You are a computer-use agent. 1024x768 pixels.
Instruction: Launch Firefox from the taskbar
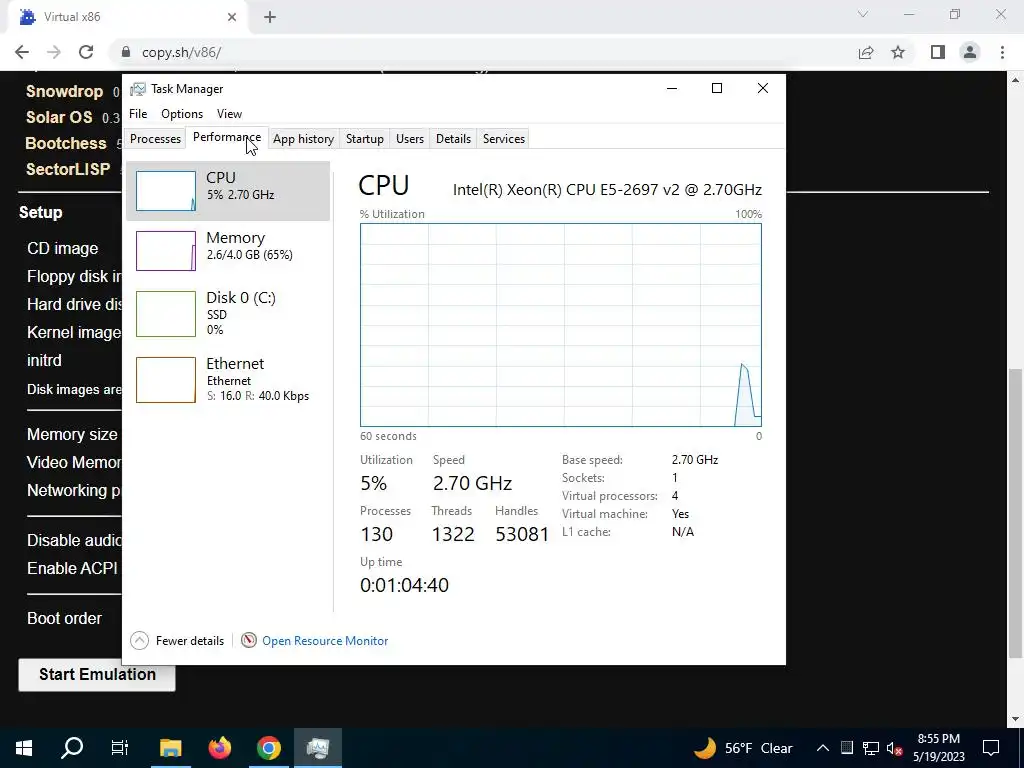219,748
